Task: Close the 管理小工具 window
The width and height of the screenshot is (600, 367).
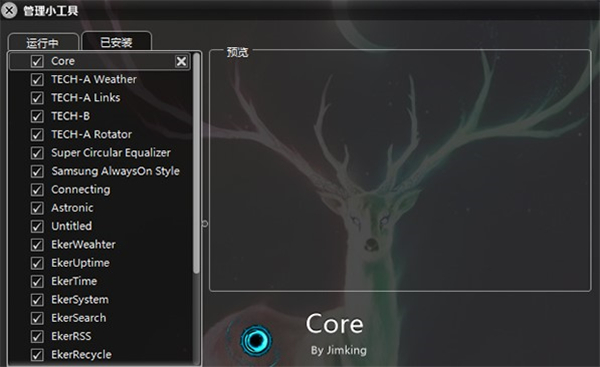Action: pos(9,10)
